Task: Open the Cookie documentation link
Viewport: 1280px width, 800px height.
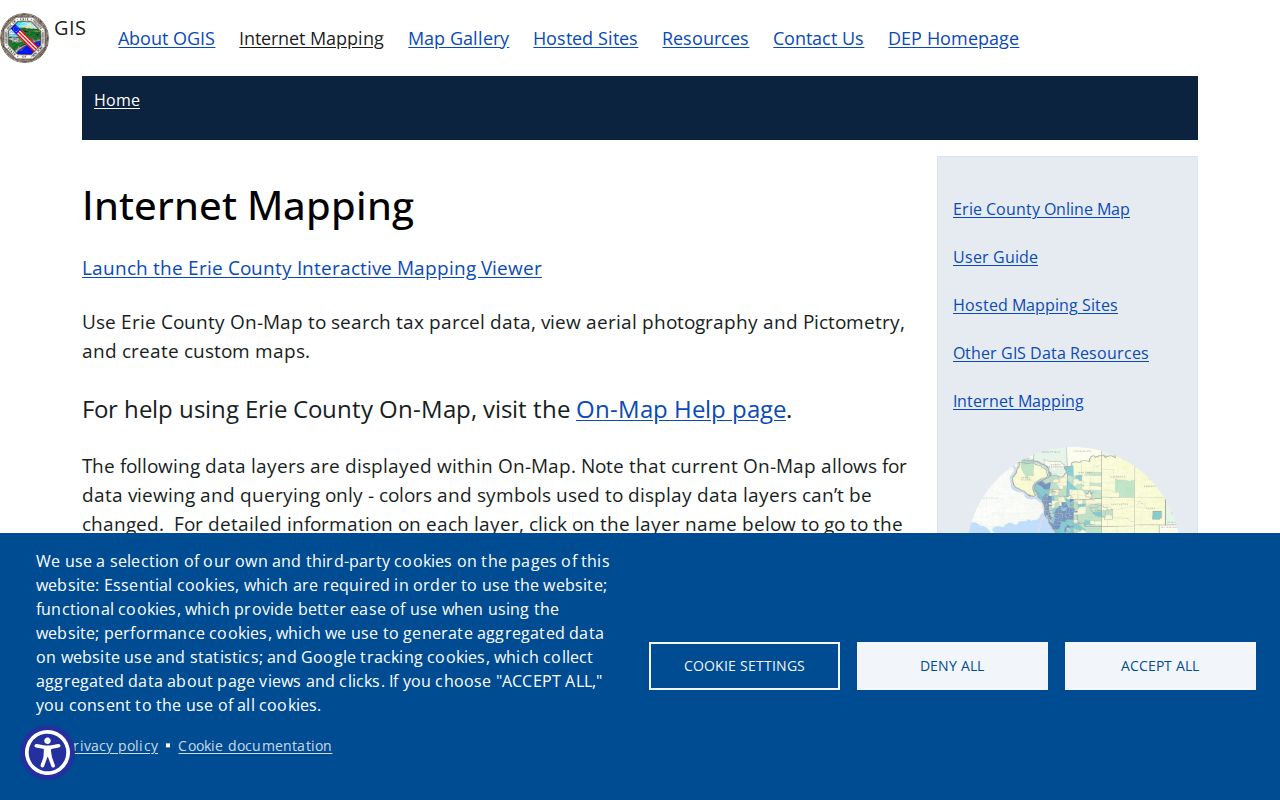Action: [x=255, y=746]
